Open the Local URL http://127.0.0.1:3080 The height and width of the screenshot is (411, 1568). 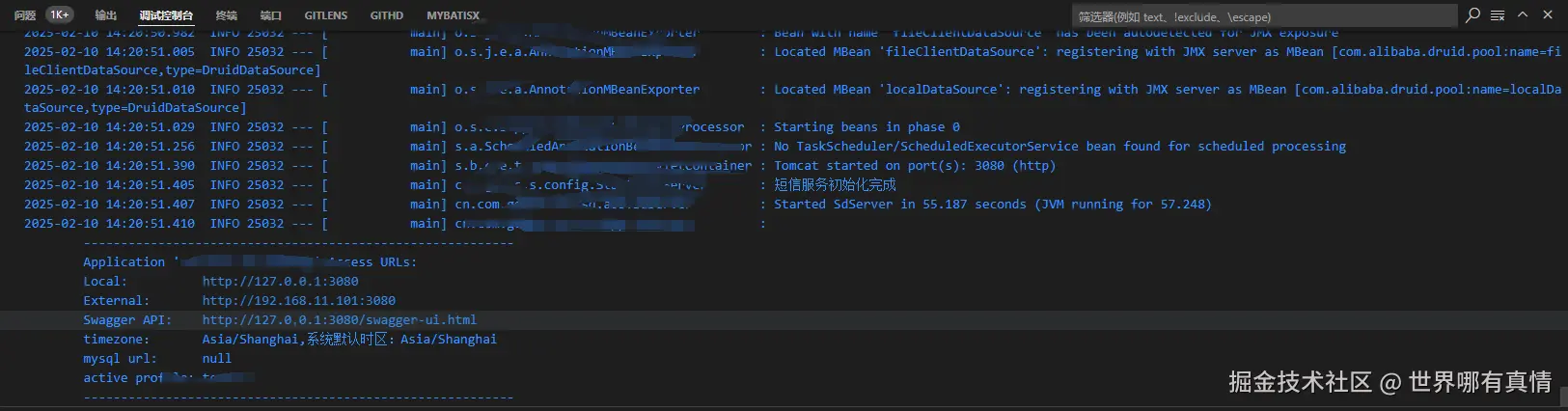[x=280, y=282]
